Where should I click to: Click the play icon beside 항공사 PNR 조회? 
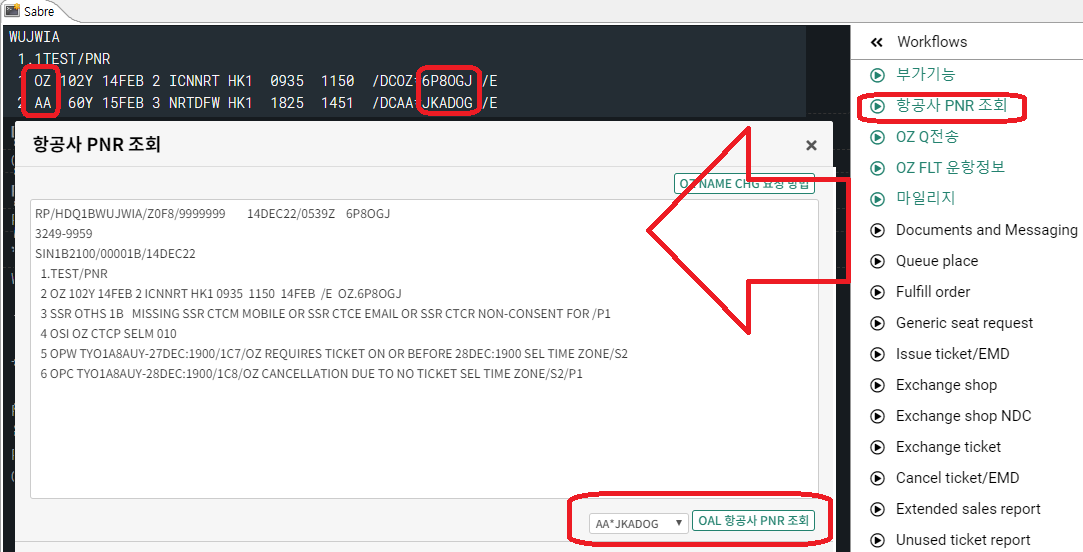click(x=878, y=105)
